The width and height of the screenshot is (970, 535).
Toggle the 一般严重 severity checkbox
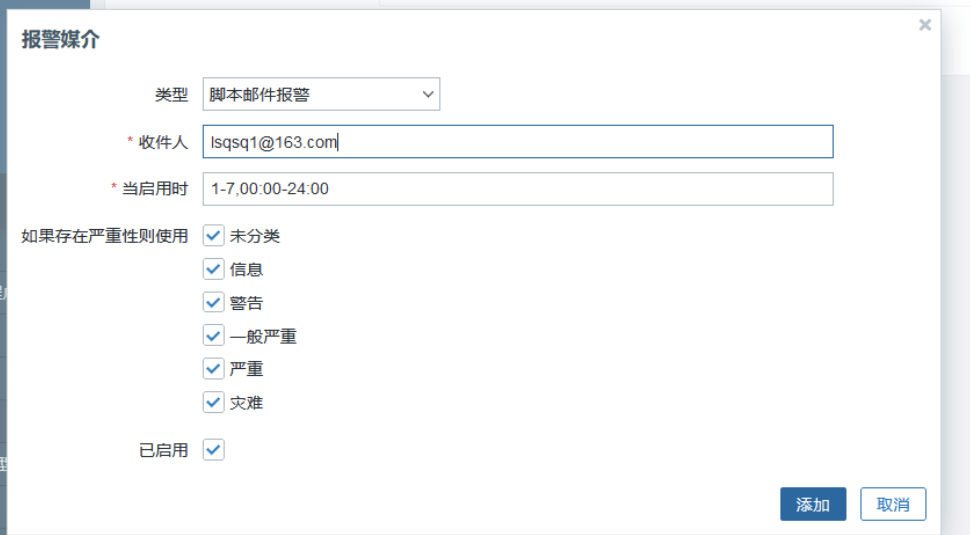[213, 336]
